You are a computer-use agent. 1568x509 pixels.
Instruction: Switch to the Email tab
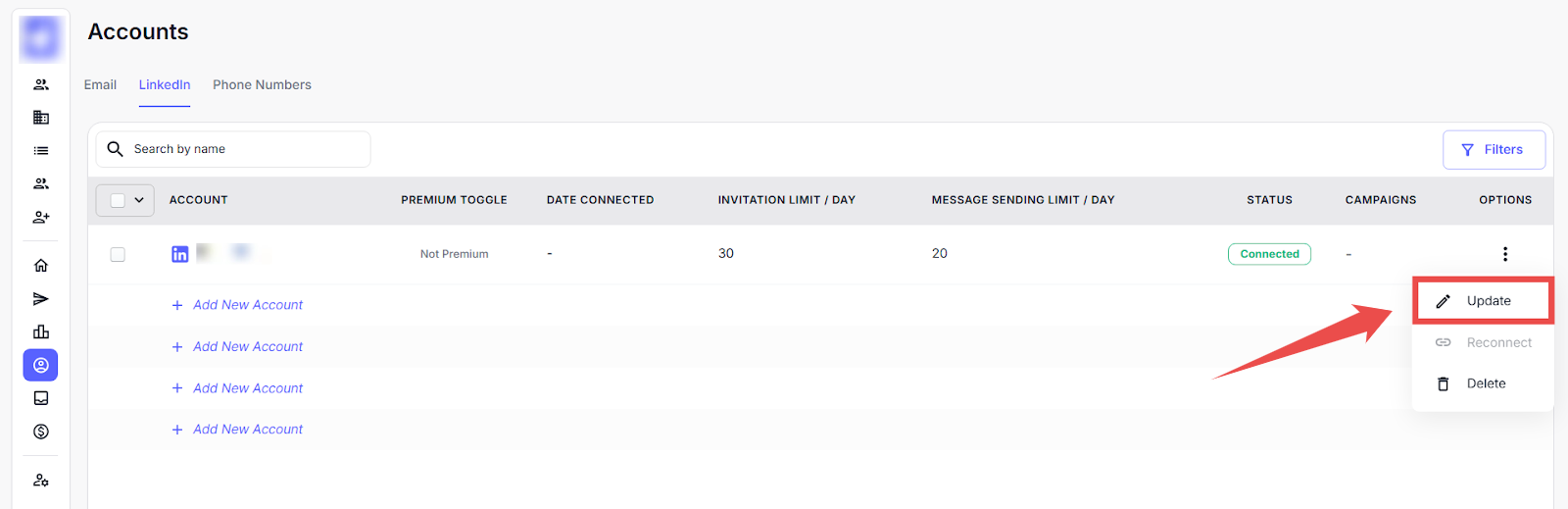point(100,85)
